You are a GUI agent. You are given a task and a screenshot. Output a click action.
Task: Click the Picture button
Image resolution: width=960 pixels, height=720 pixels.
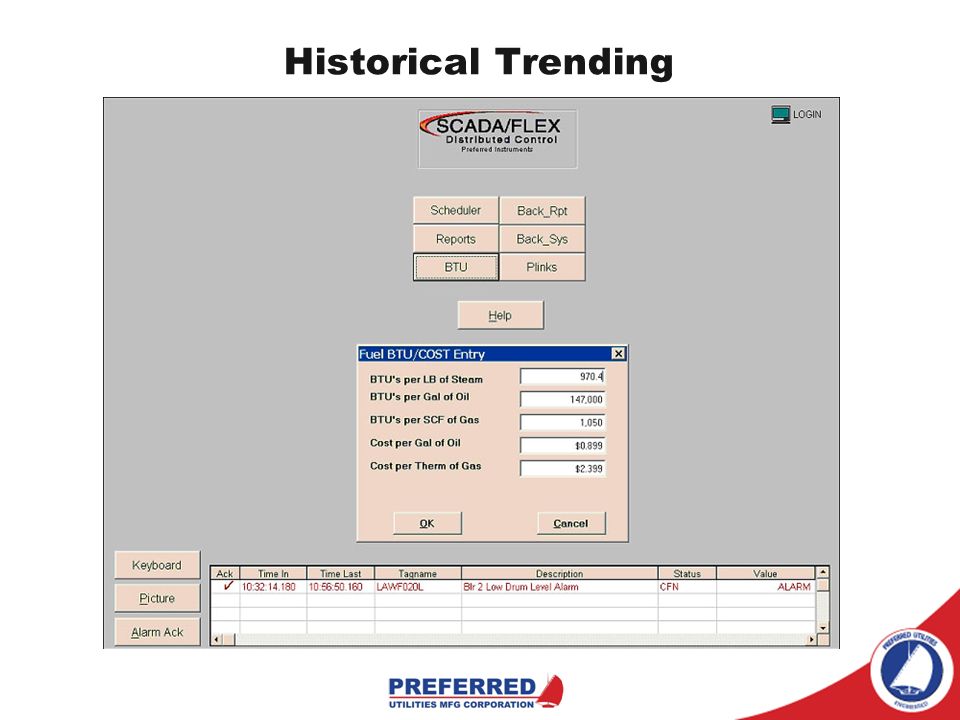pos(157,598)
